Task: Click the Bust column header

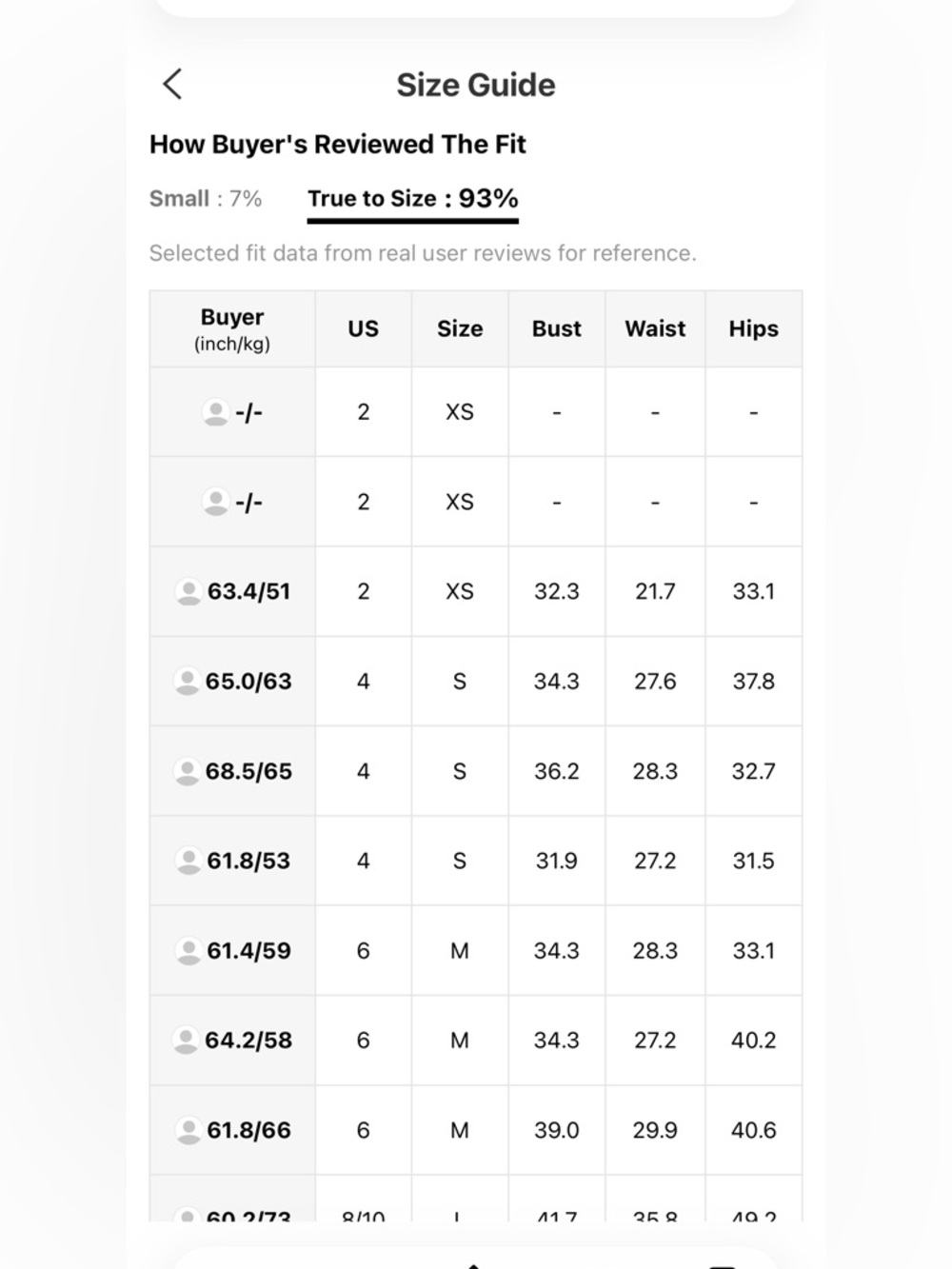Action: (557, 328)
